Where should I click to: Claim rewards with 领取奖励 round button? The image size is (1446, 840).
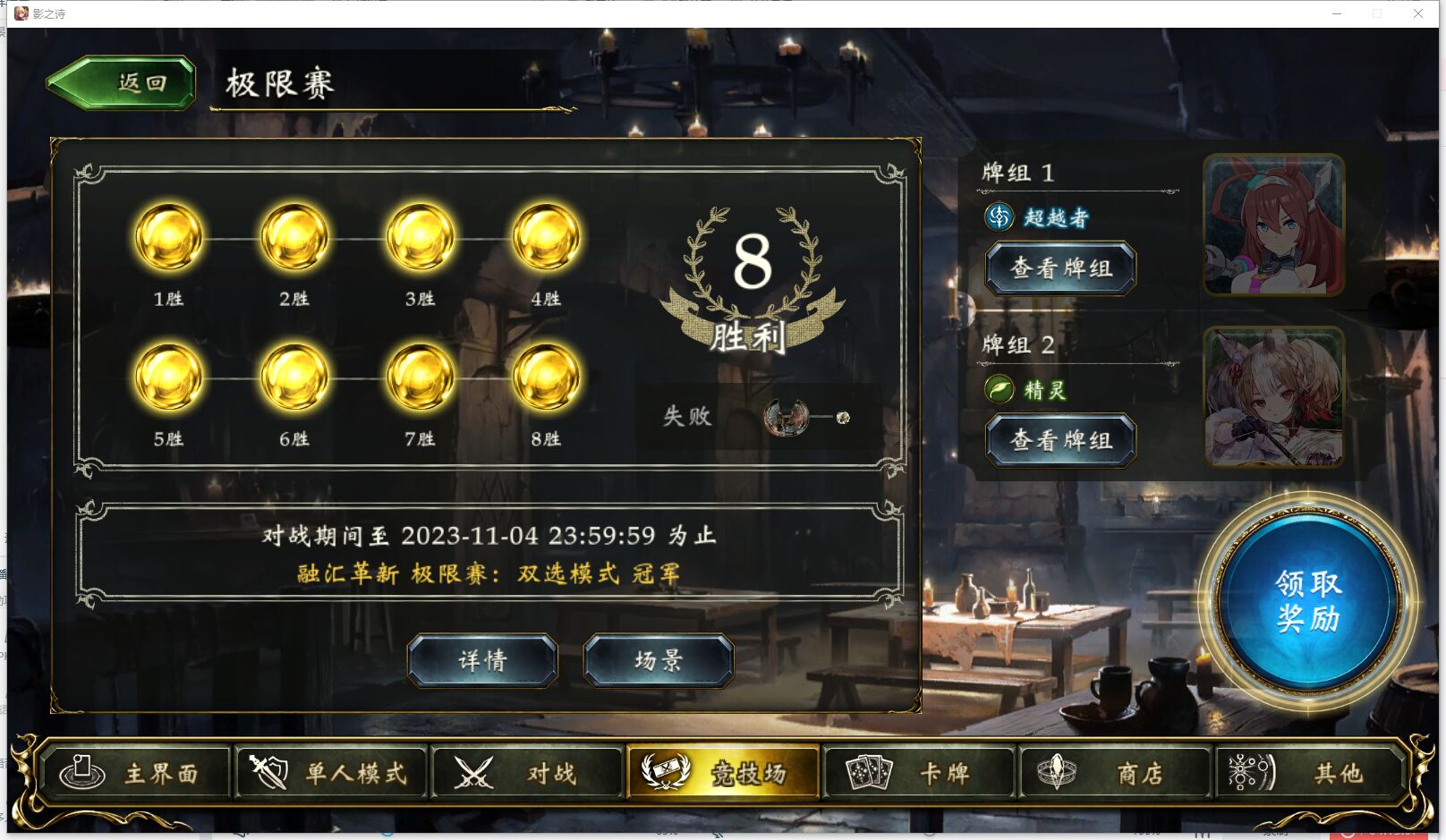click(1307, 600)
